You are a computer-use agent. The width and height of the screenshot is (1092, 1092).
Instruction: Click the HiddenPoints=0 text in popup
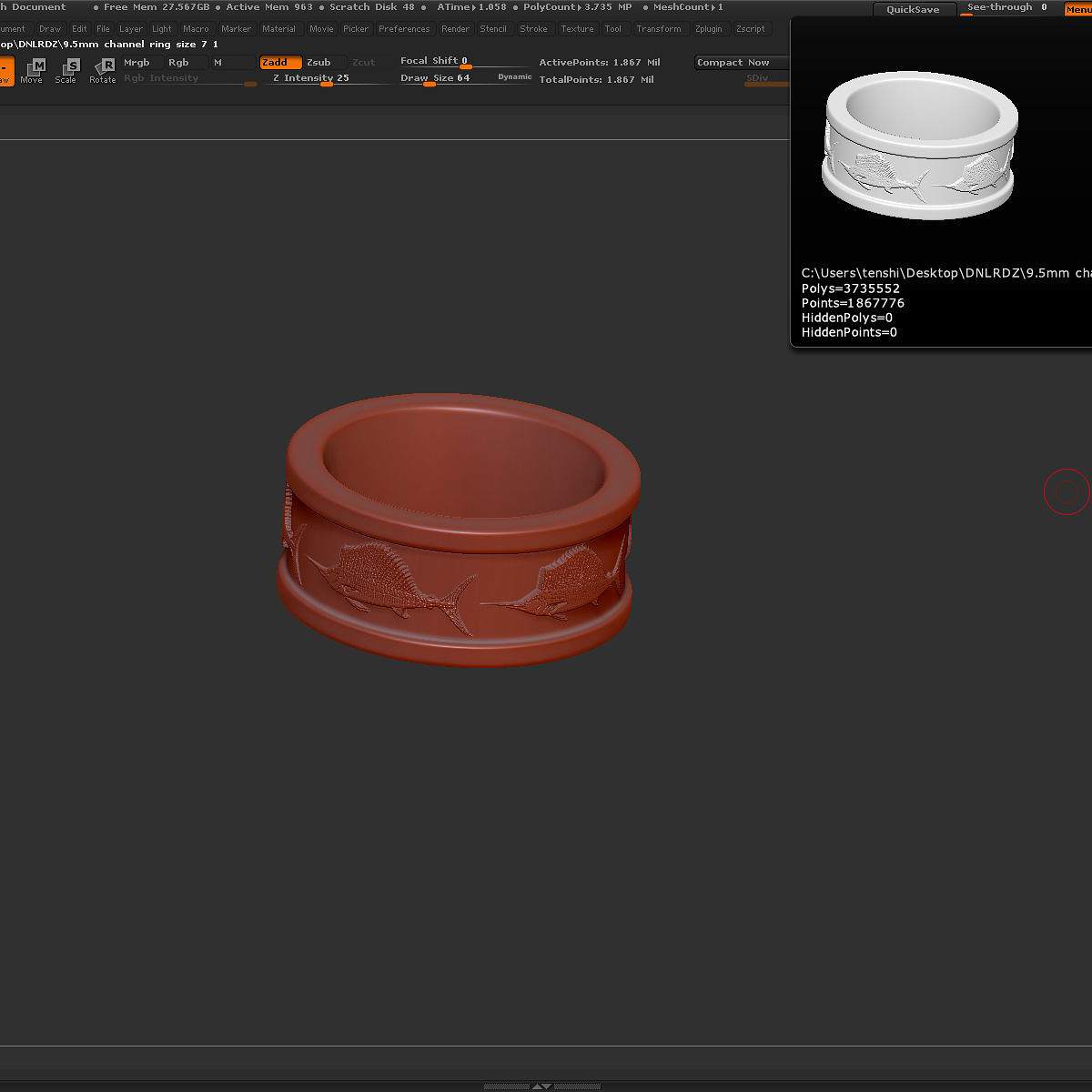pos(849,332)
